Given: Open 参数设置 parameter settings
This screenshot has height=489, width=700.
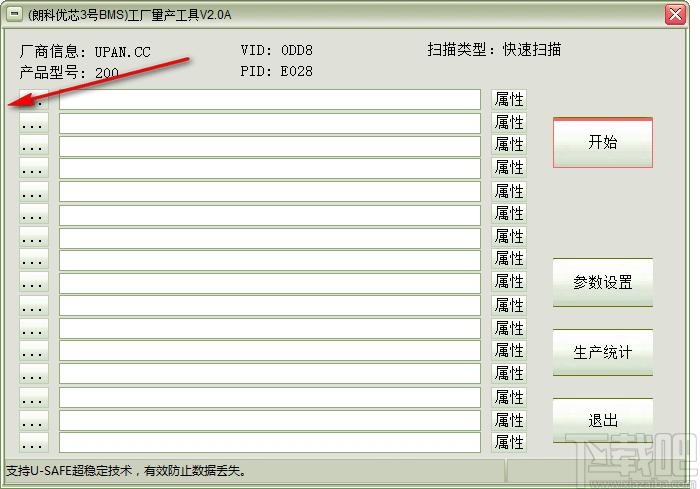Looking at the screenshot, I should point(602,282).
